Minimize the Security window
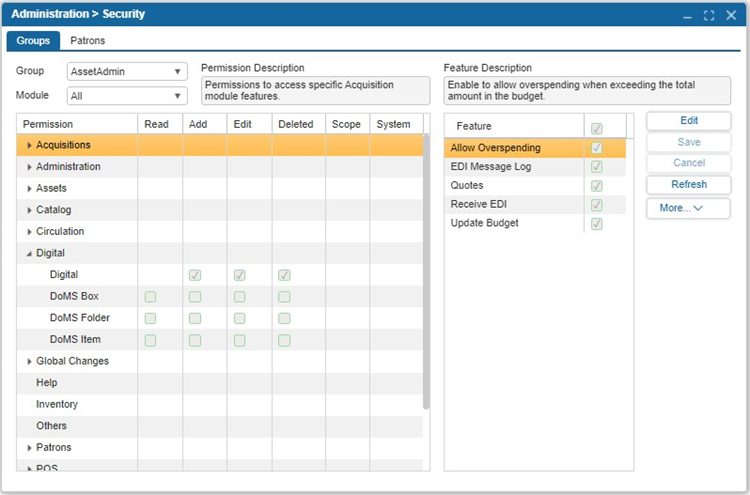This screenshot has height=495, width=750. point(687,16)
